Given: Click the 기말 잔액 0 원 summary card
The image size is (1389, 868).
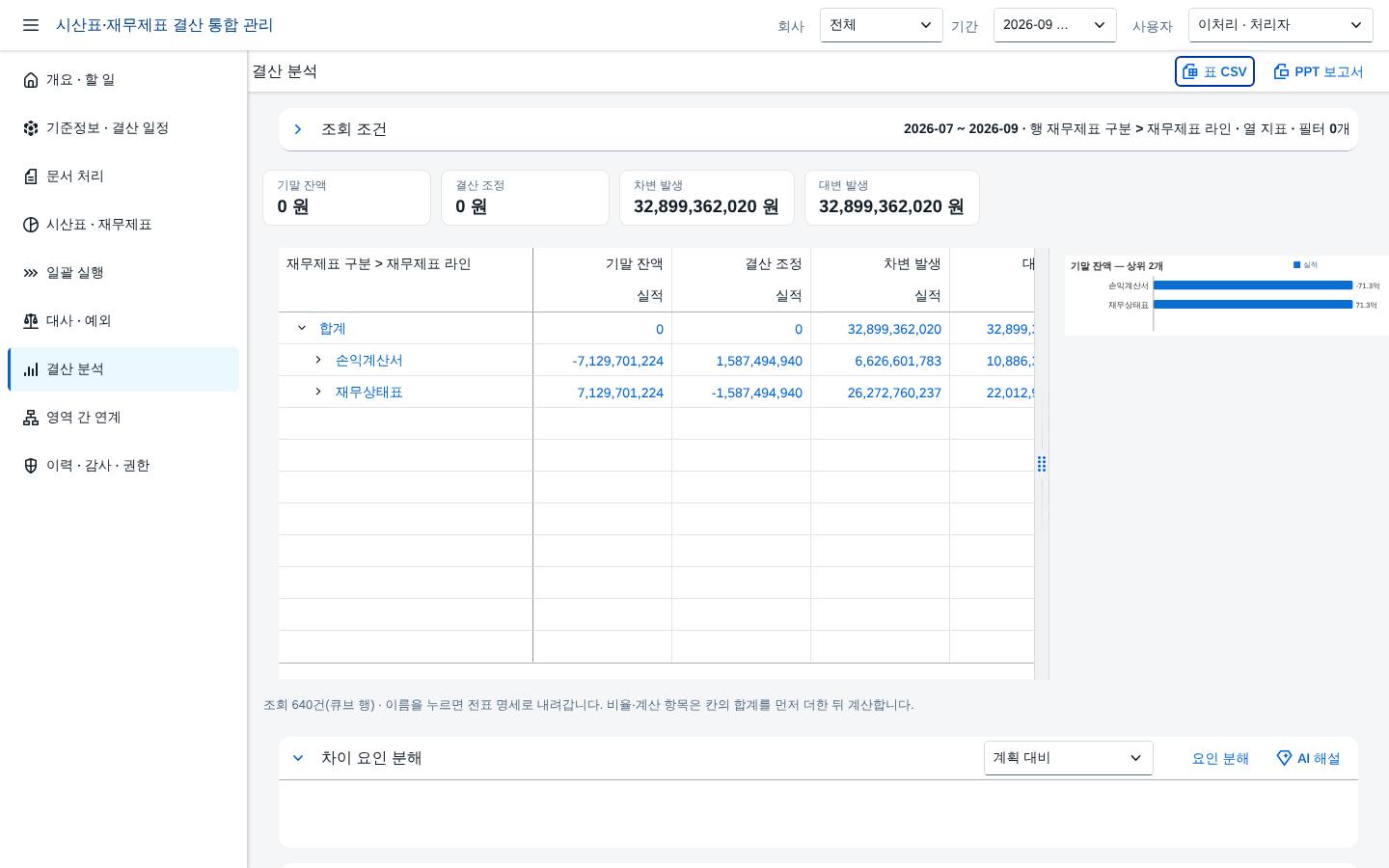Looking at the screenshot, I should (x=346, y=198).
